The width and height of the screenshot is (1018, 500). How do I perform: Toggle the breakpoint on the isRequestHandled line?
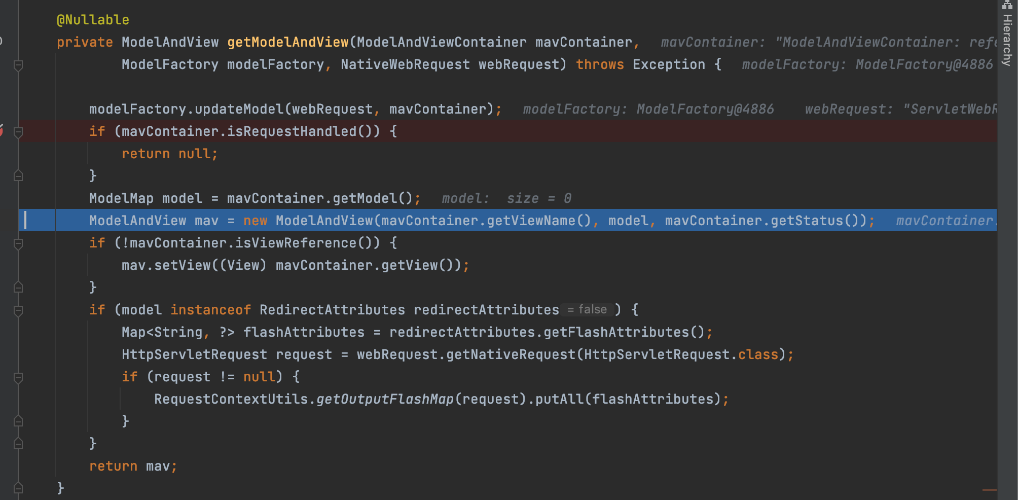(3, 131)
